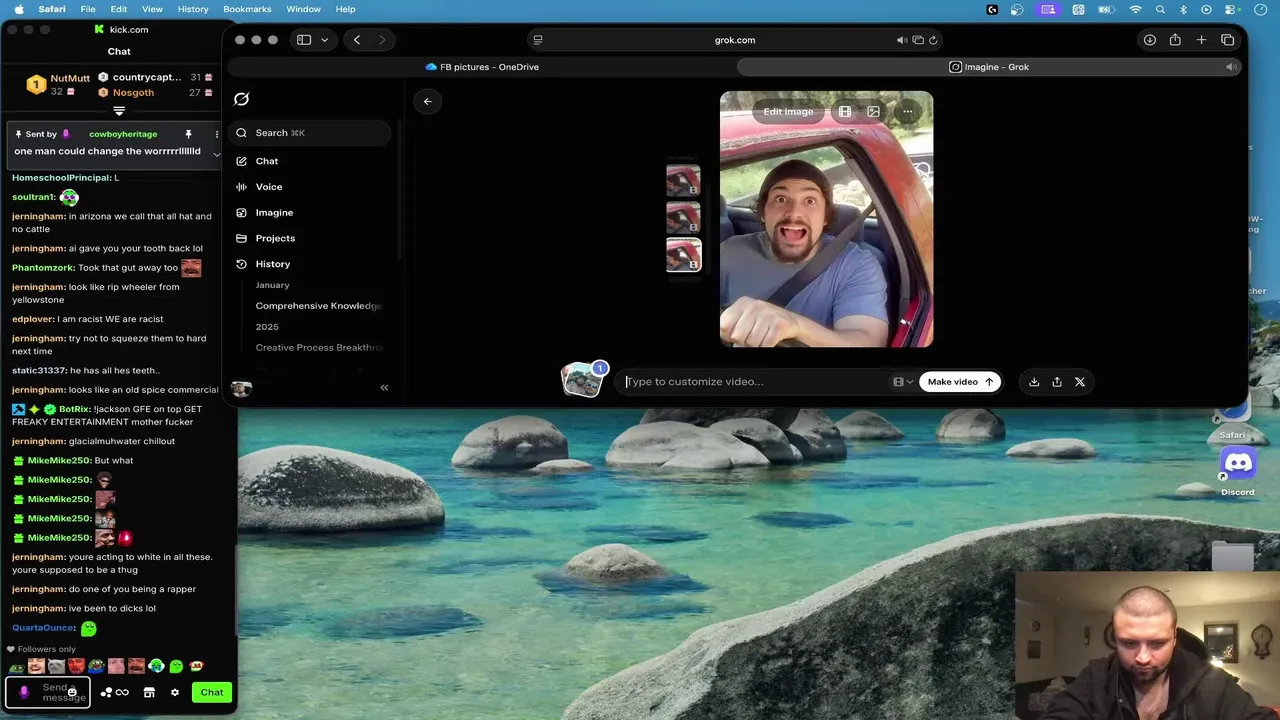This screenshot has height=720, width=1280.
Task: Open the Grok search field
Action: tap(310, 133)
